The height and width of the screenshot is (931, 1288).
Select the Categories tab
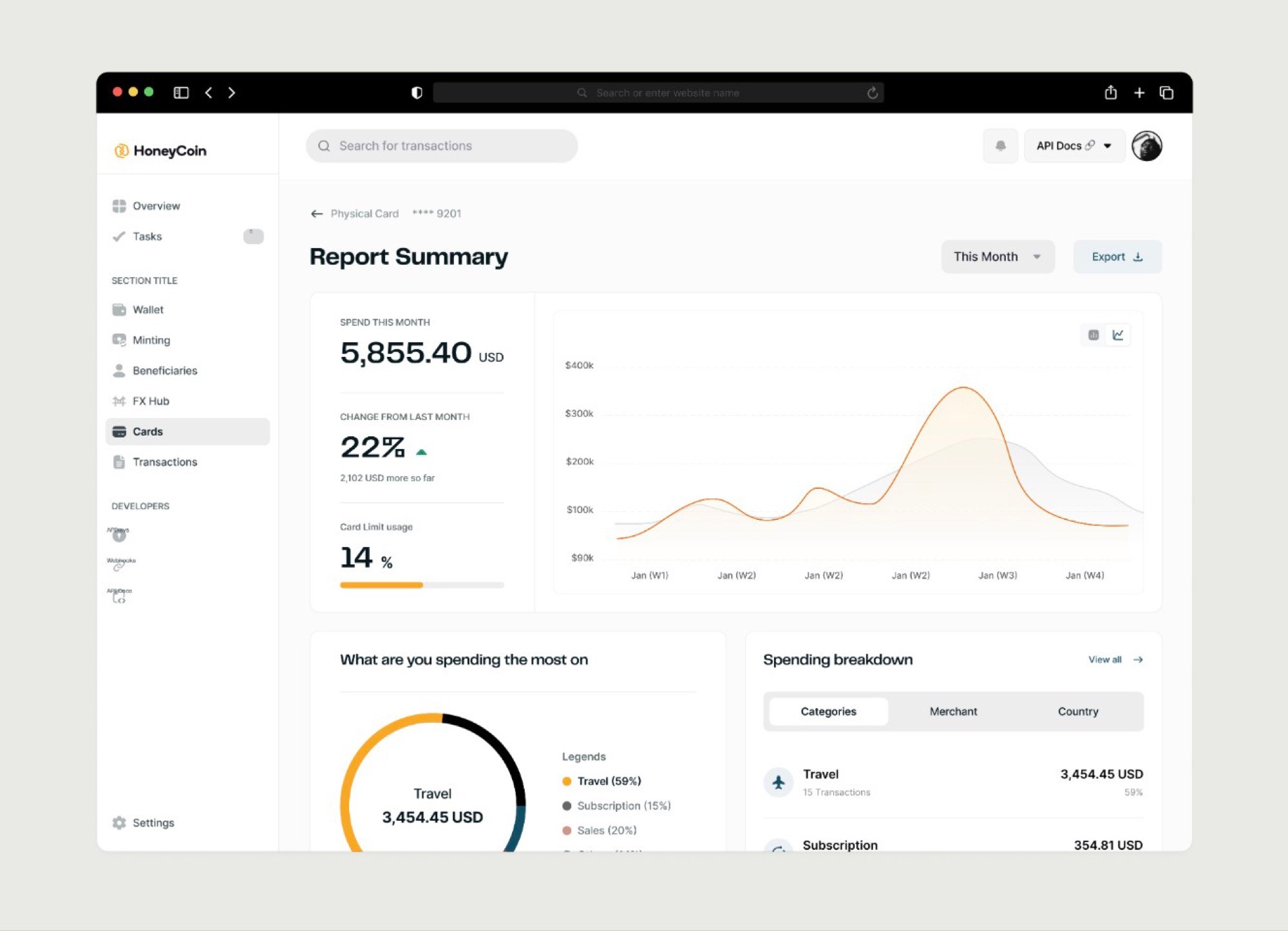pyautogui.click(x=828, y=711)
